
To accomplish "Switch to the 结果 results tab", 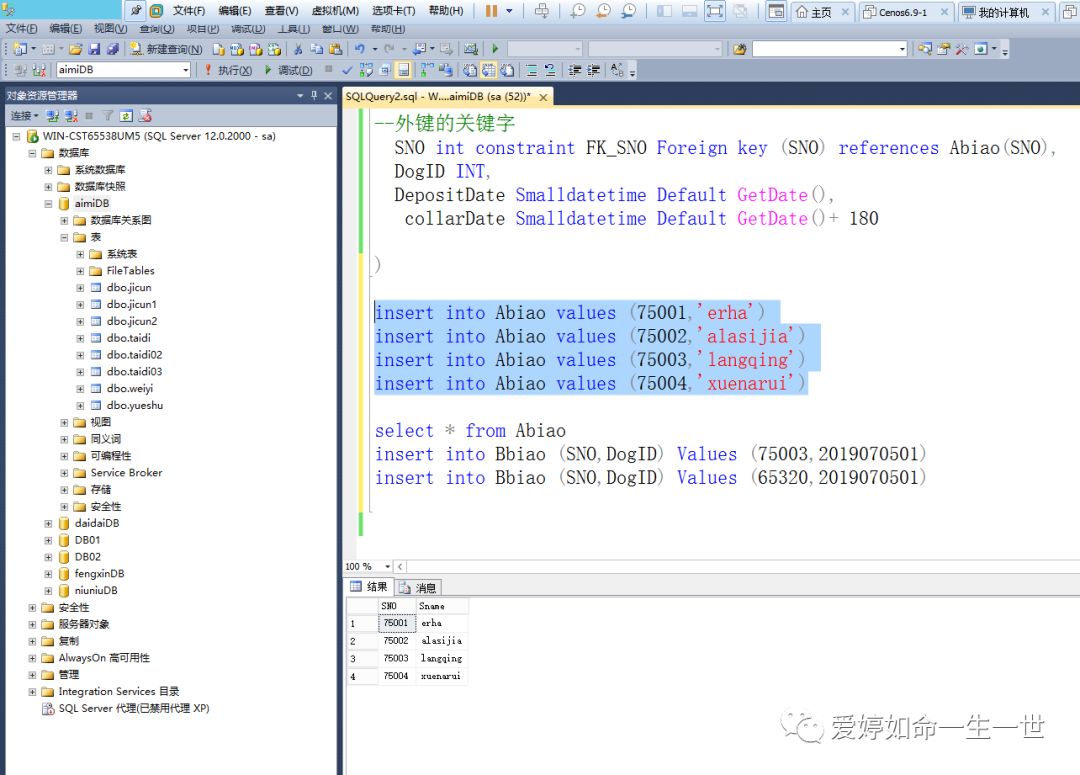I will 369,587.
